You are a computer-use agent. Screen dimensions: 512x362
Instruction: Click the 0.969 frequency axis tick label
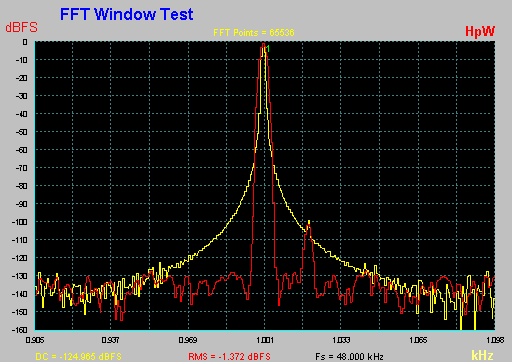pyautogui.click(x=188, y=340)
